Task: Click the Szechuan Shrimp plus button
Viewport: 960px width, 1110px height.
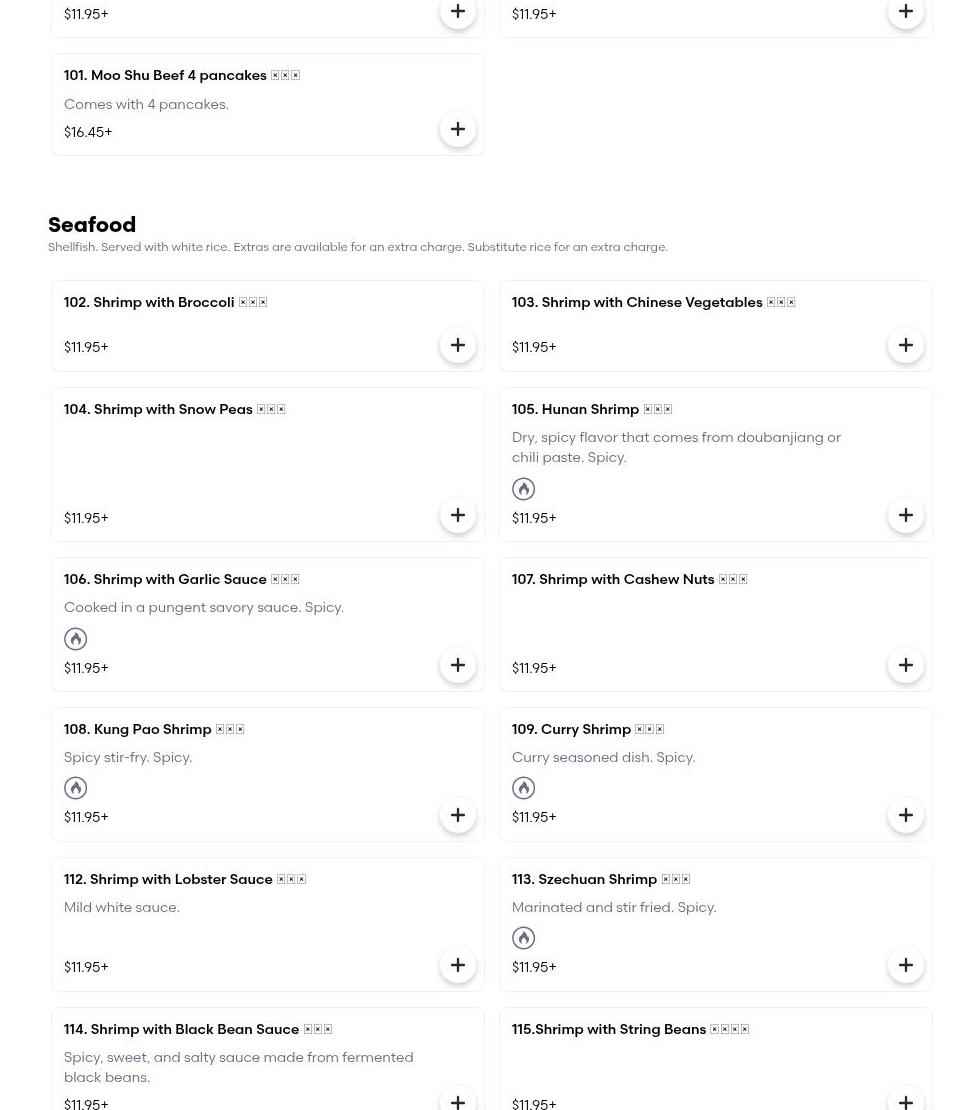Action: (906, 965)
